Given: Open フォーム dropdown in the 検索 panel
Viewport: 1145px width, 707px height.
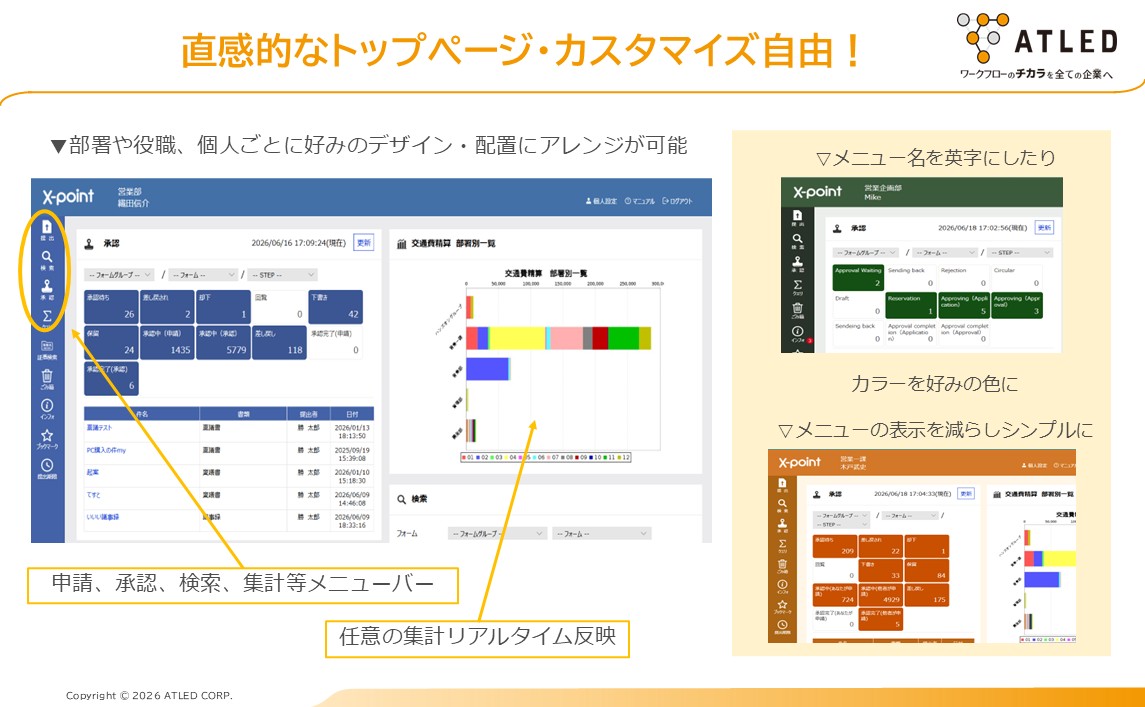Looking at the screenshot, I should tap(601, 533).
